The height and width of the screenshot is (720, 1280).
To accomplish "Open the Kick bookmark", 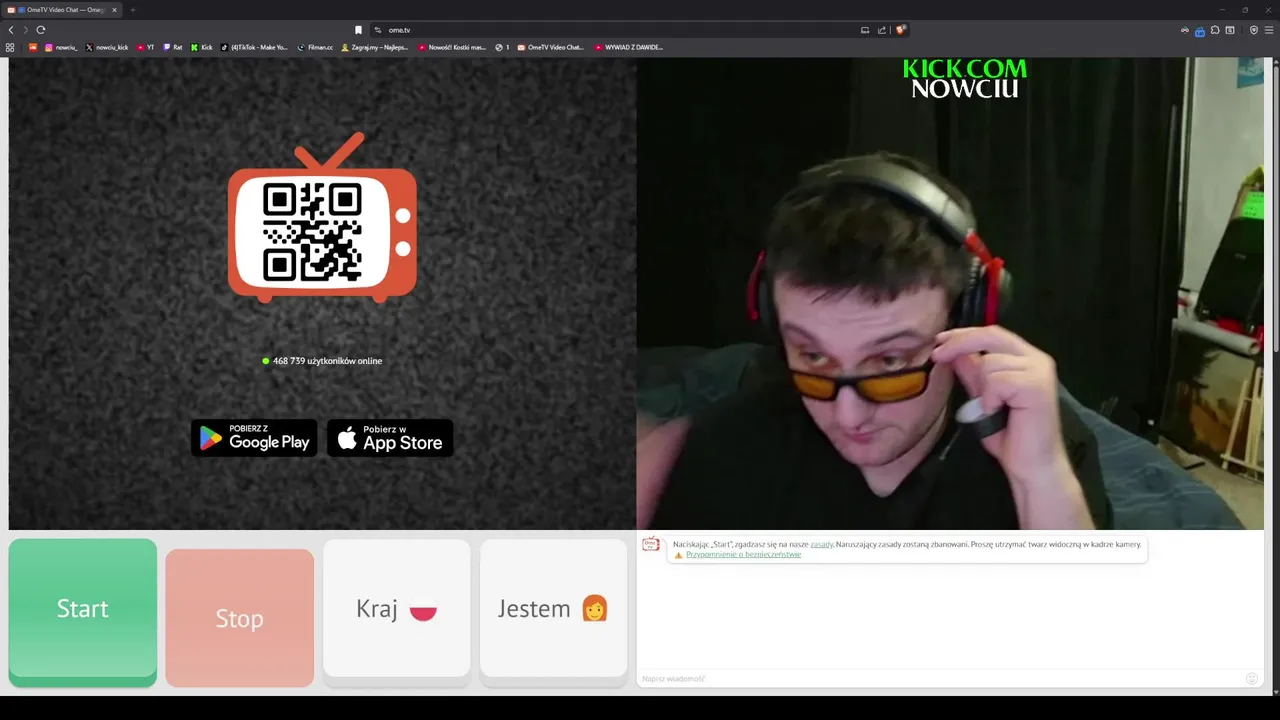I will point(202,47).
